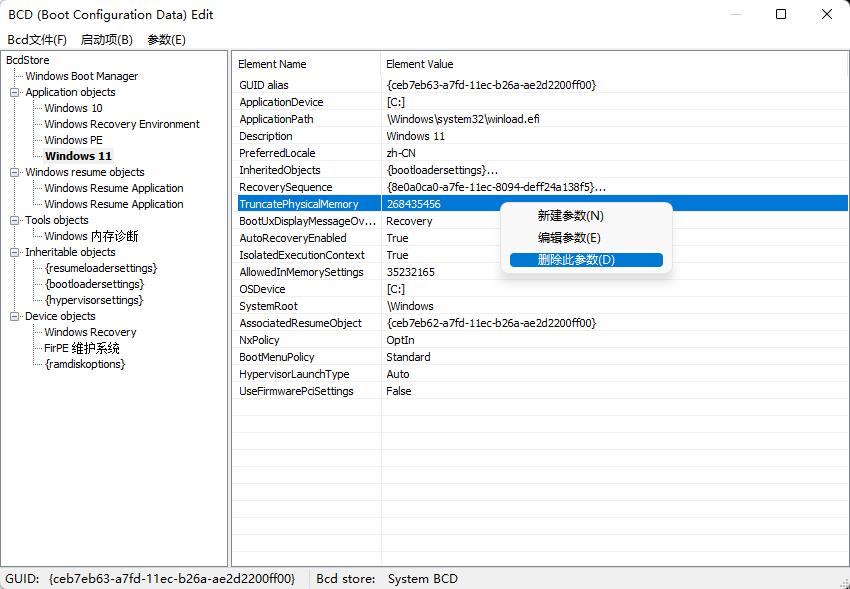The height and width of the screenshot is (589, 850).
Task: Collapse the Windows resume objects node
Action: [15, 172]
